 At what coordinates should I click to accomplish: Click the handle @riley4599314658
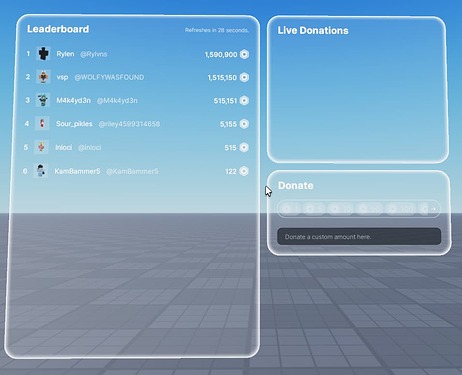click(129, 124)
